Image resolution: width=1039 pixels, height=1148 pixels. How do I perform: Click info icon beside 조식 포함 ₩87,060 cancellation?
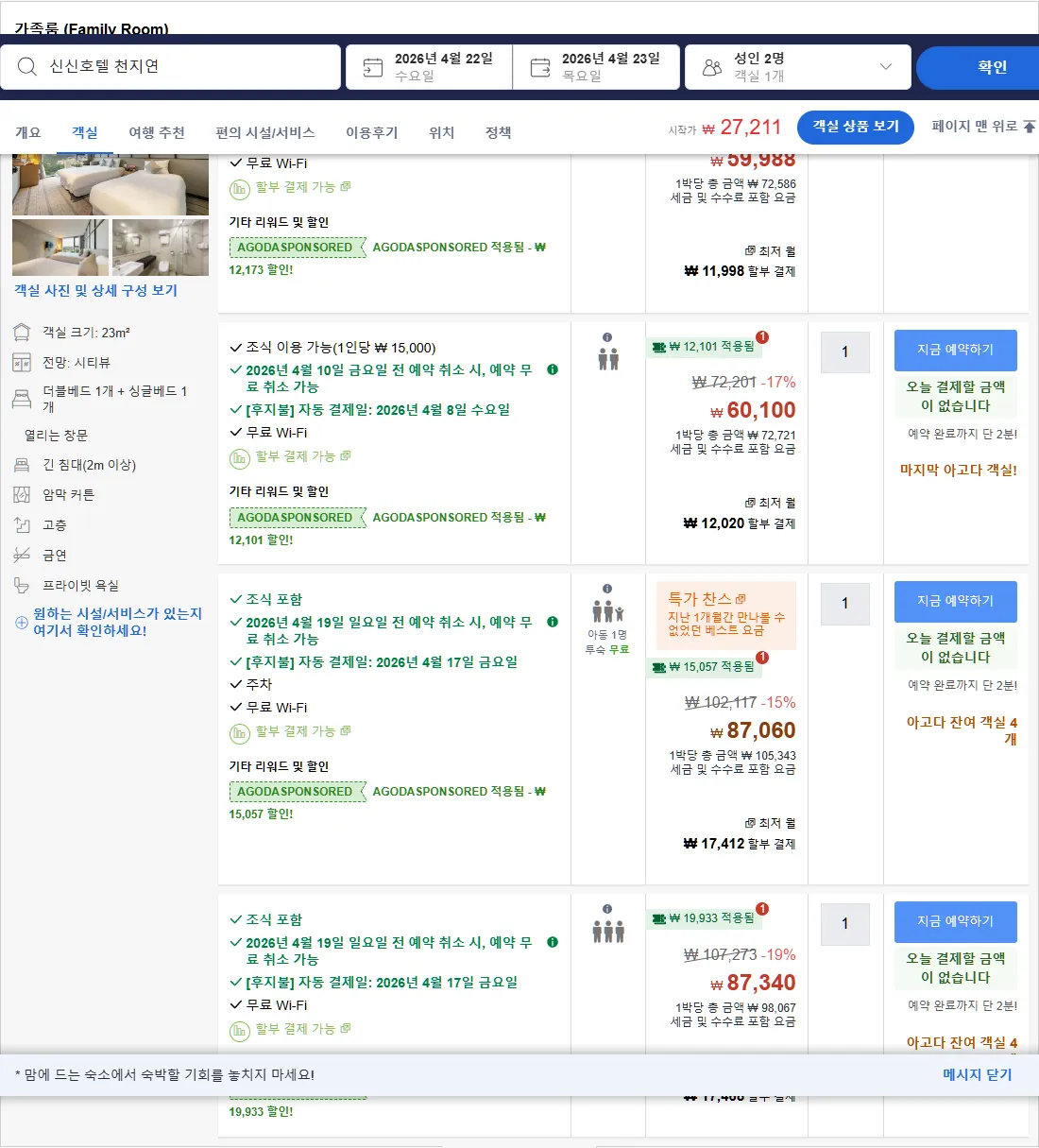tap(553, 623)
